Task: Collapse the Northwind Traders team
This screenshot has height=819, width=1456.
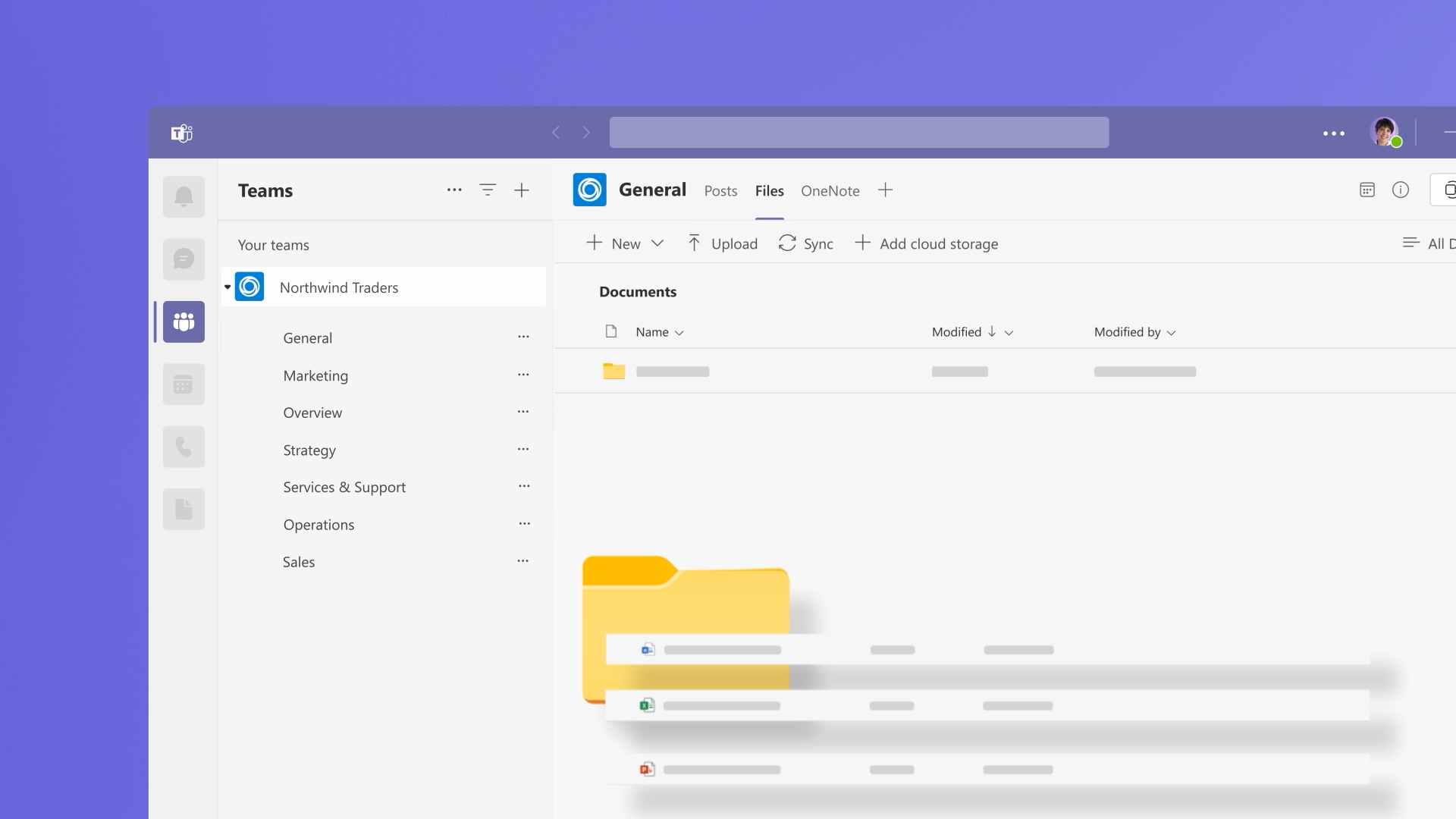Action: (x=227, y=287)
